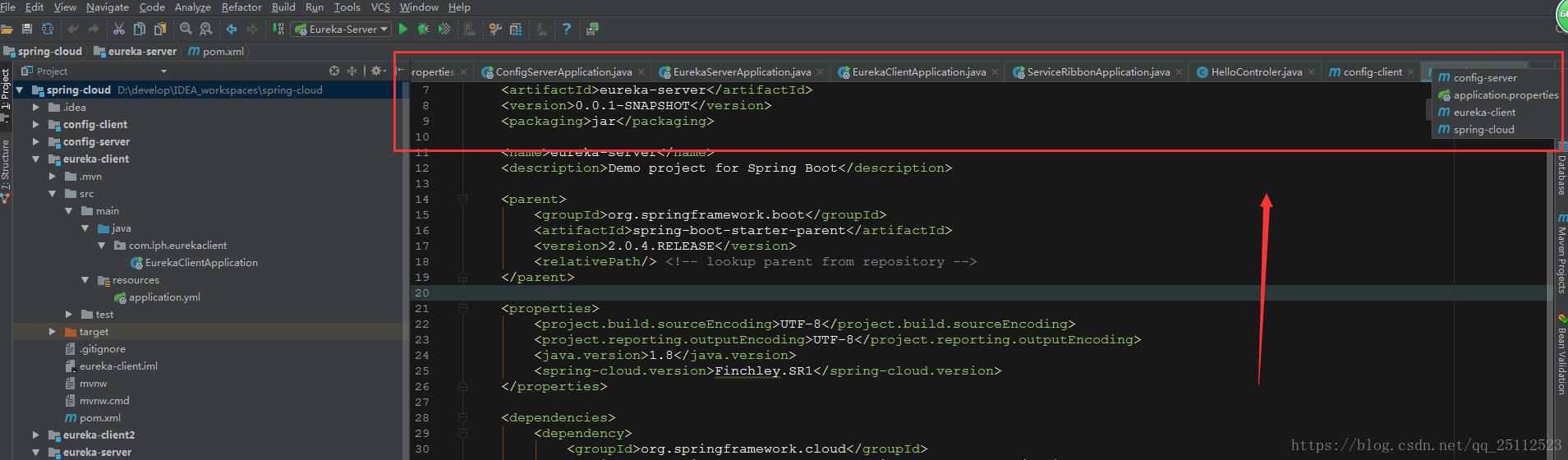The width and height of the screenshot is (1568, 460).
Task: Open the Navigate menu
Action: pyautogui.click(x=108, y=7)
